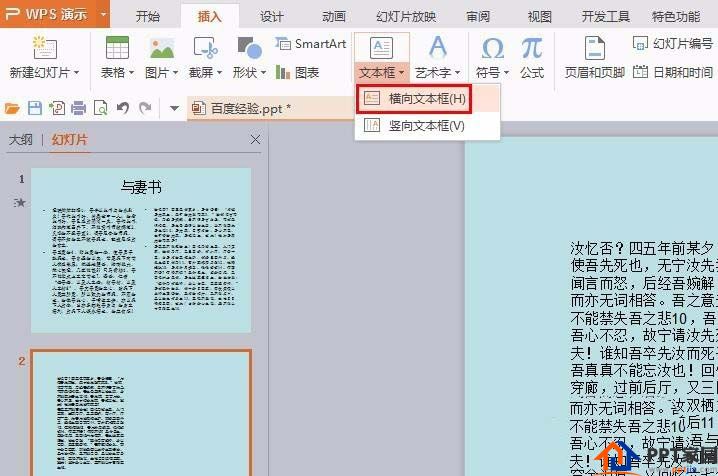718x476 pixels.
Task: Insert SmartArt graphic
Action: [310, 44]
